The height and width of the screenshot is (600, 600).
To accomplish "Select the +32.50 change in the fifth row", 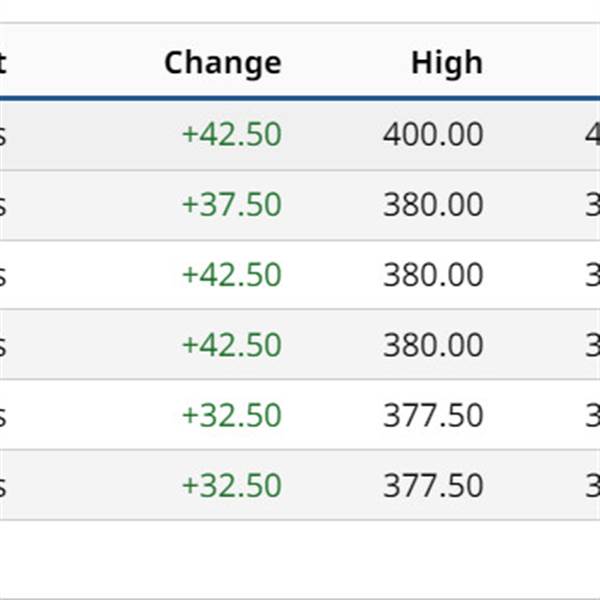I will (231, 415).
